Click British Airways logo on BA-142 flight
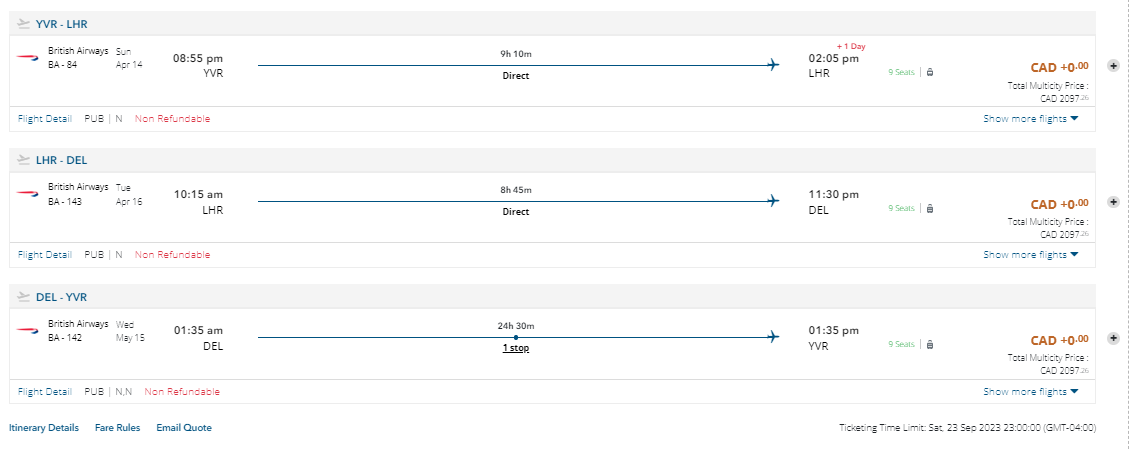 click(27, 330)
